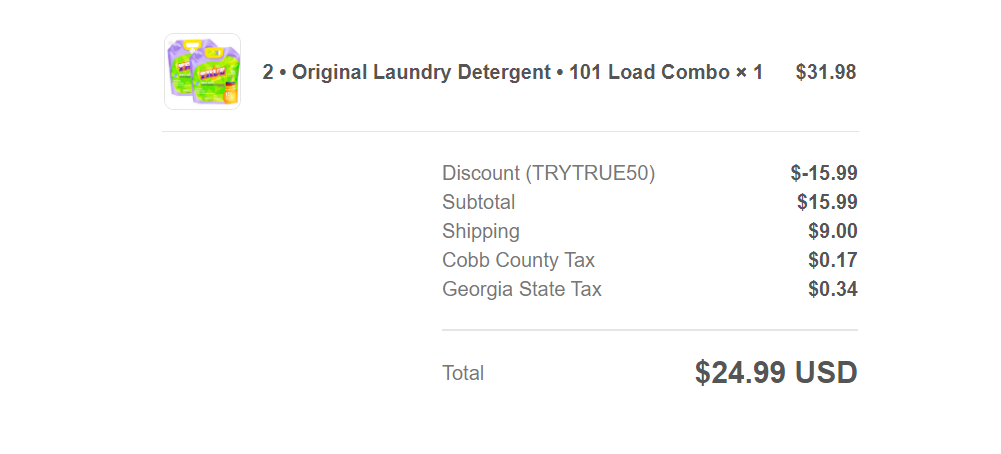Select the $24.99 total figure
This screenshot has width=1001, height=454.
point(741,372)
